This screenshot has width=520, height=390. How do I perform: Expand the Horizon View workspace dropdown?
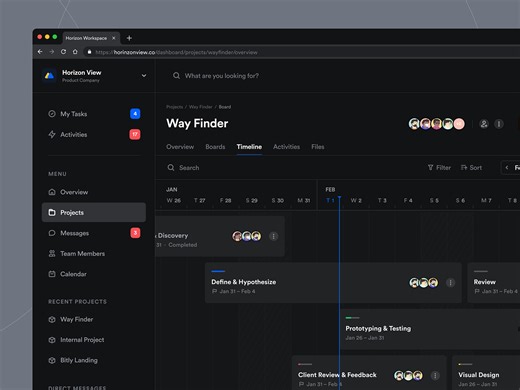point(144,76)
